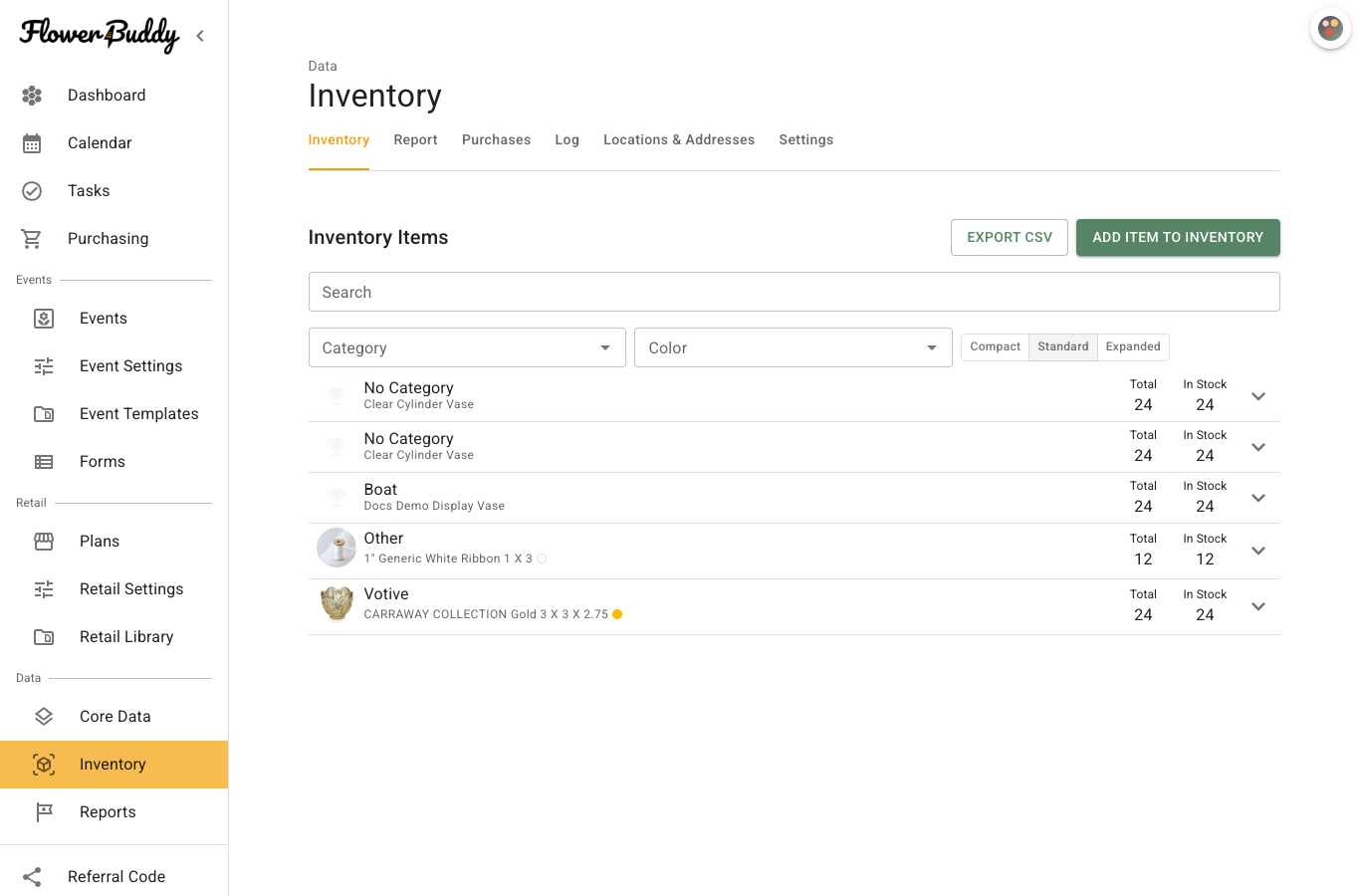
Task: Click the Plans storefront icon
Action: click(44, 542)
